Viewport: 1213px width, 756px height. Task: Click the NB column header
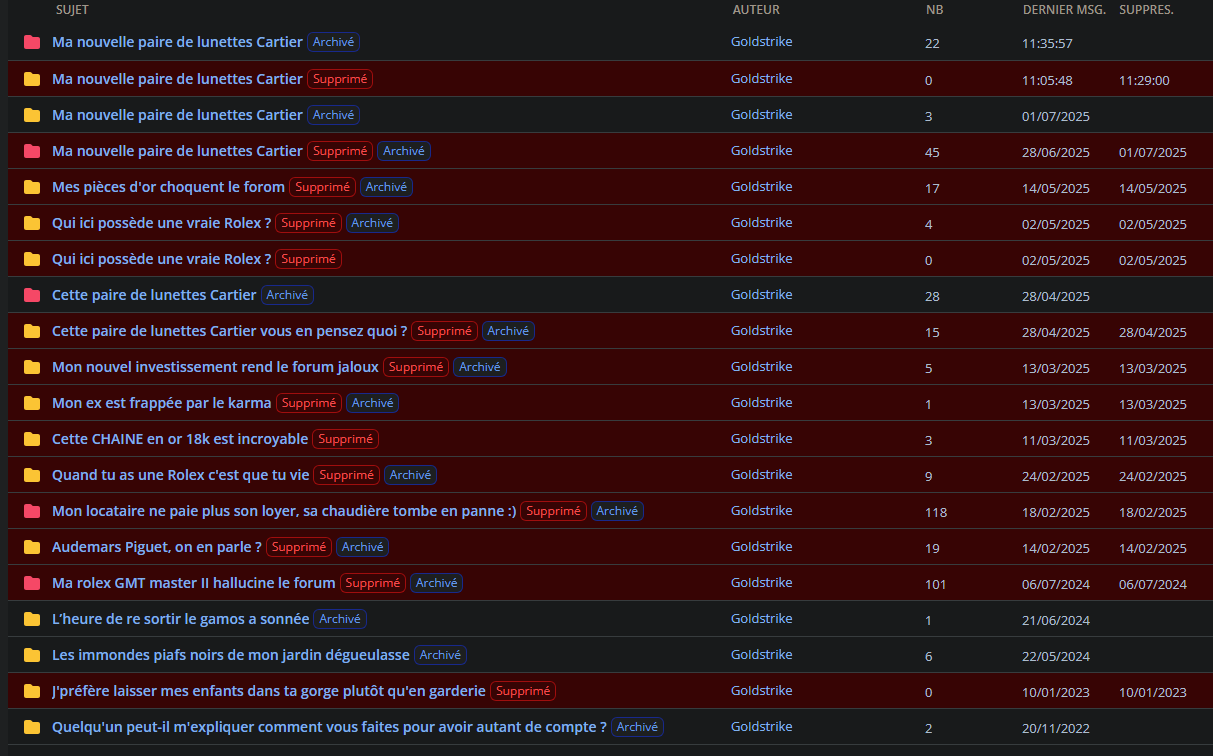point(934,10)
